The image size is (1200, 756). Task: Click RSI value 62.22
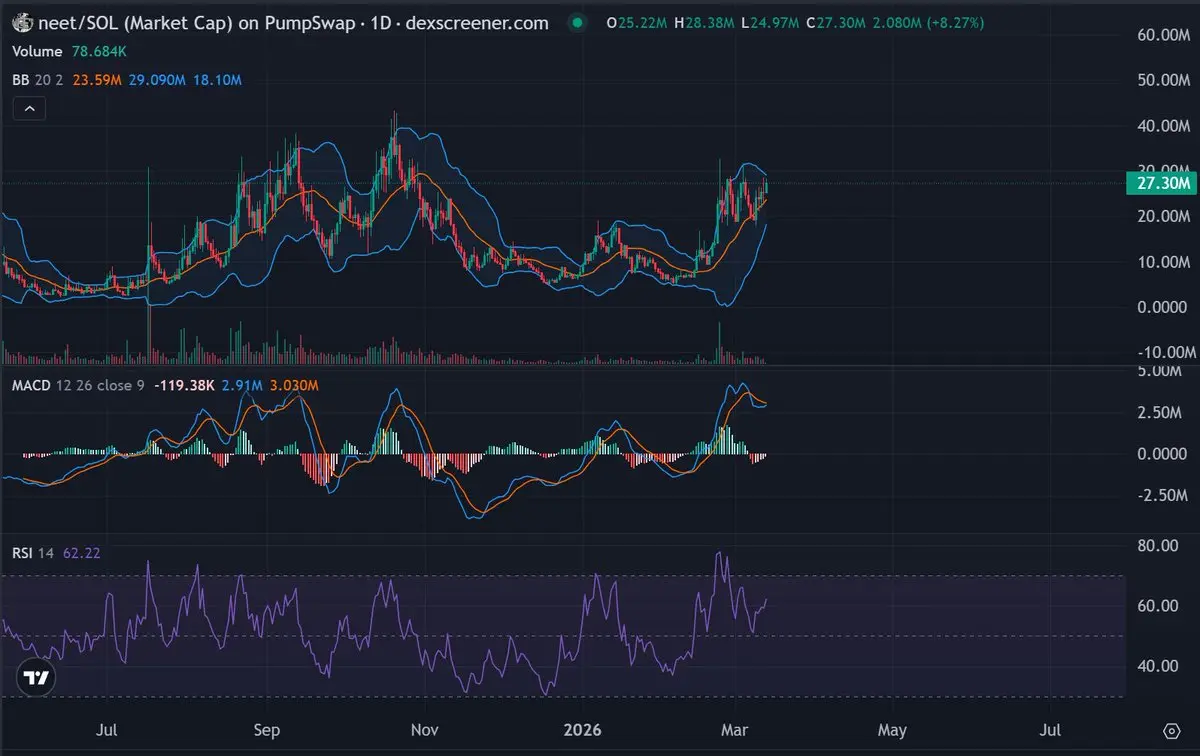coord(81,552)
